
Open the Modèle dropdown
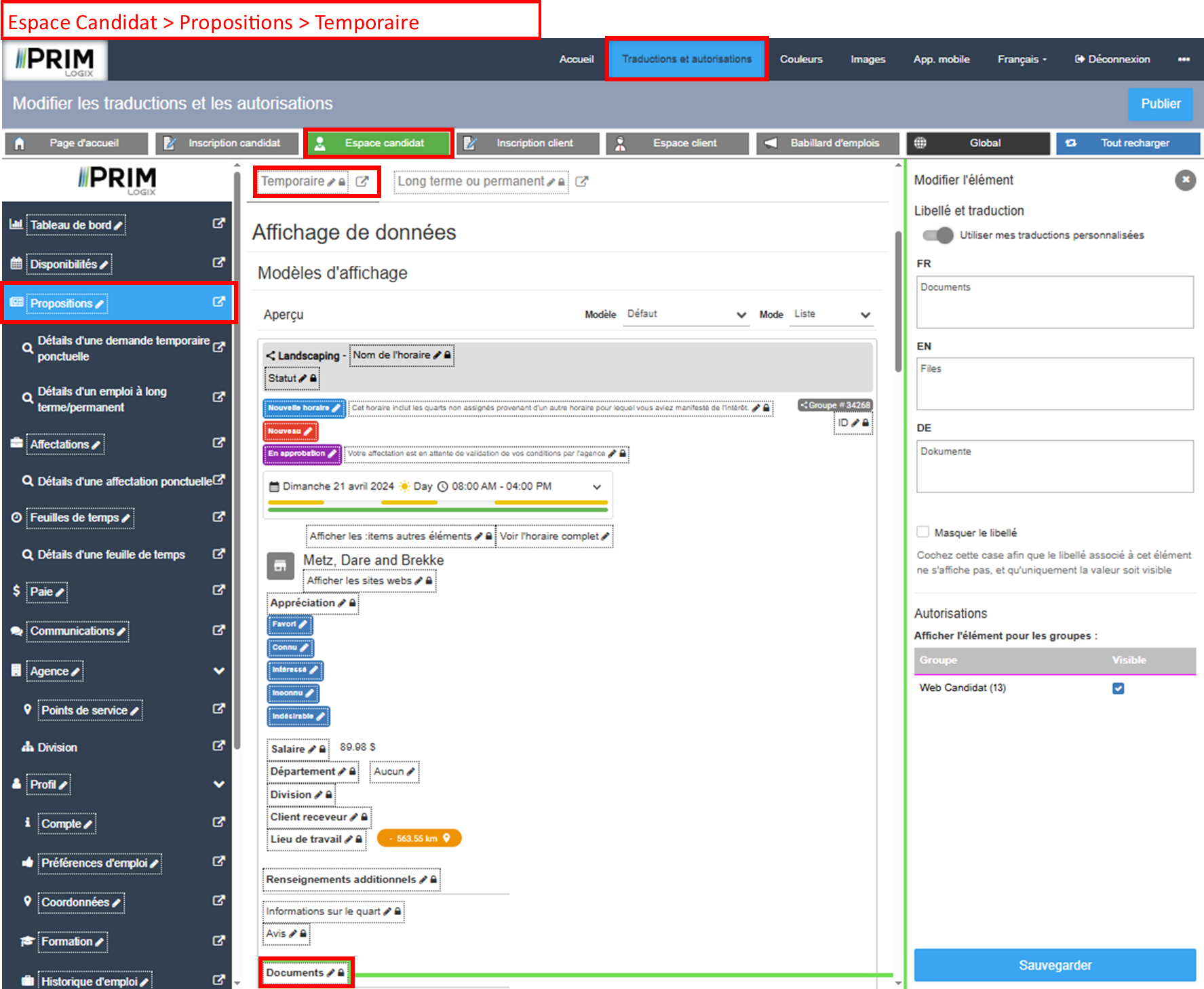(686, 314)
